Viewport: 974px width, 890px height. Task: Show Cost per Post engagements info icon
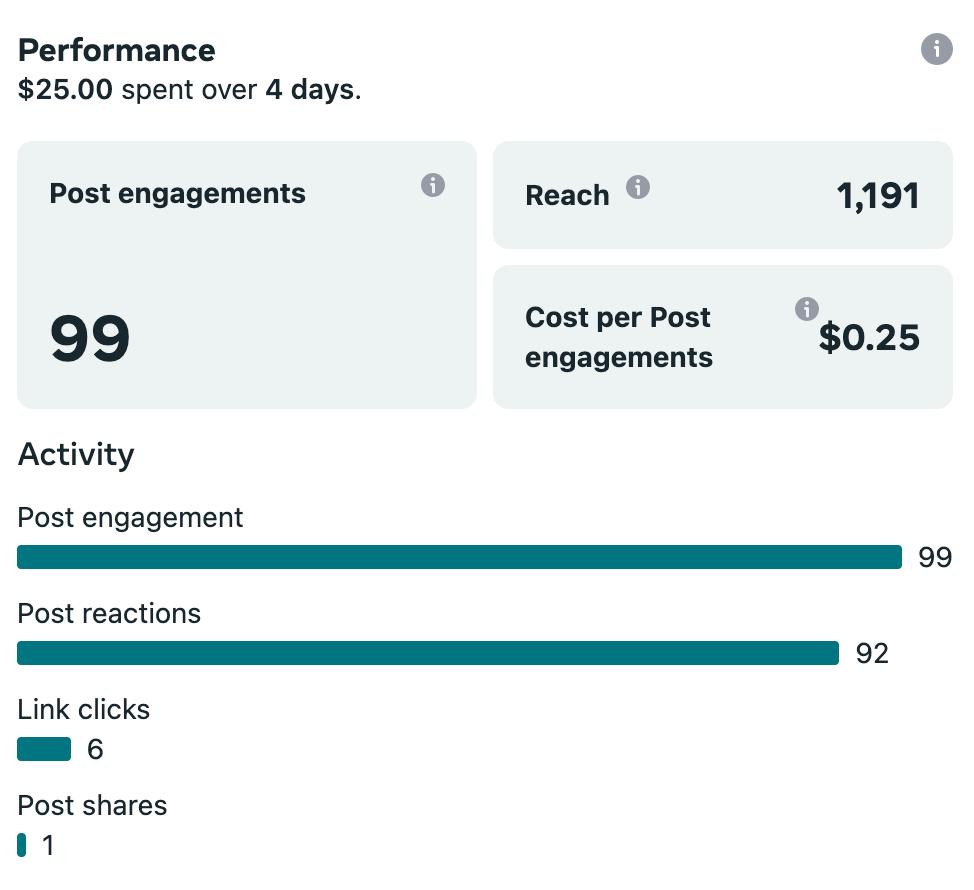tap(806, 309)
